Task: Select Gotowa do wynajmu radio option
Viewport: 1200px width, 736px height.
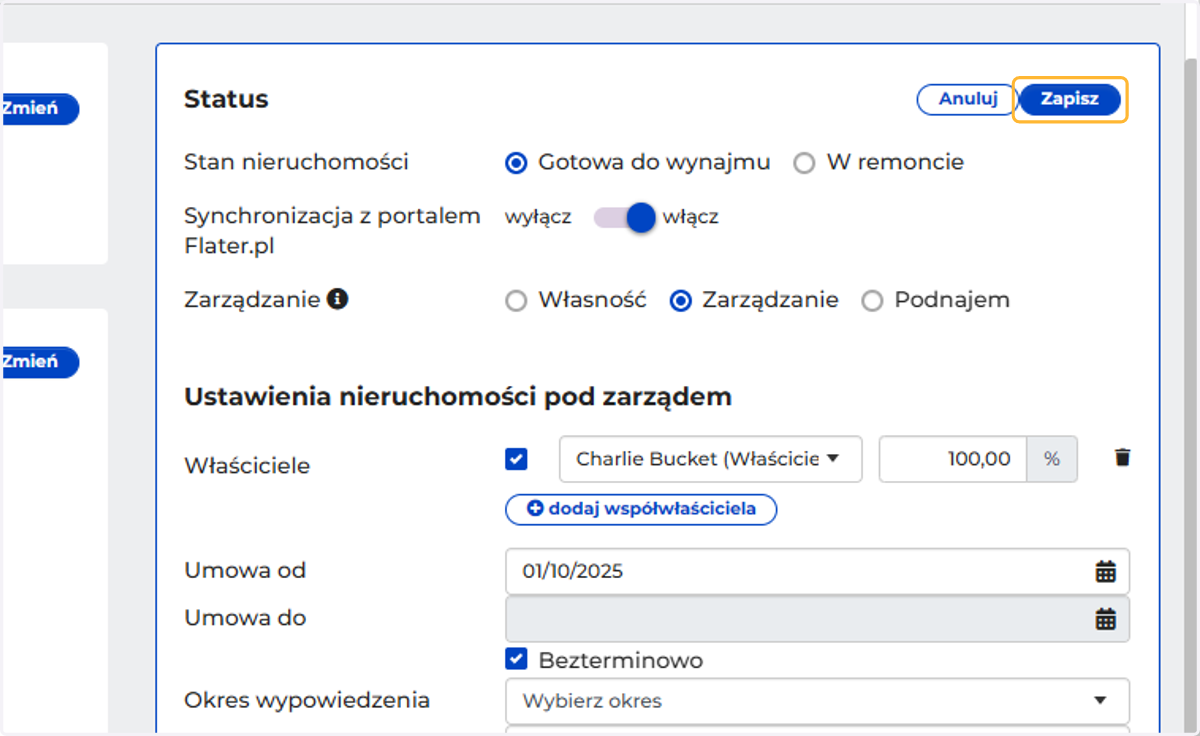Action: pyautogui.click(x=516, y=163)
